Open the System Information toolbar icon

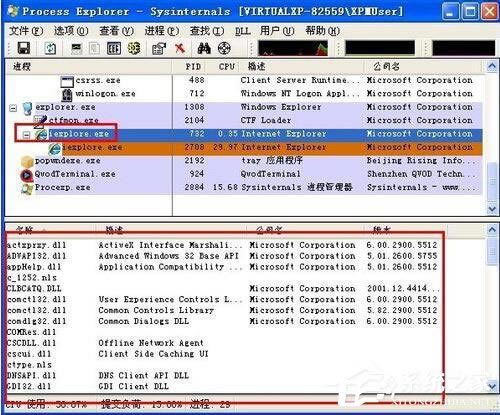point(76,49)
